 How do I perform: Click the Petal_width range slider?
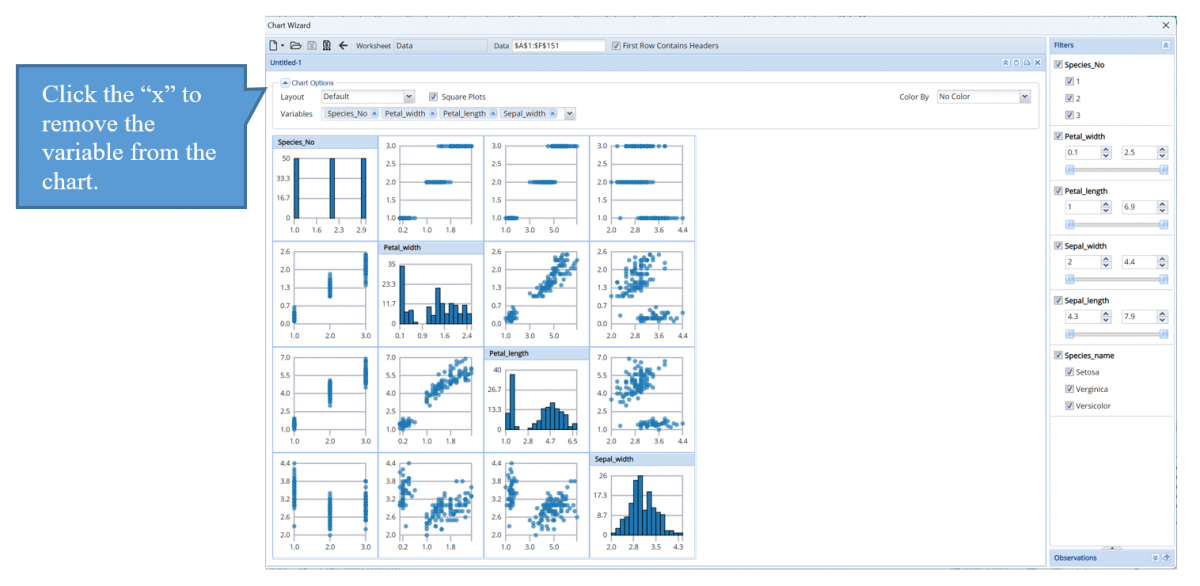[x=1116, y=170]
